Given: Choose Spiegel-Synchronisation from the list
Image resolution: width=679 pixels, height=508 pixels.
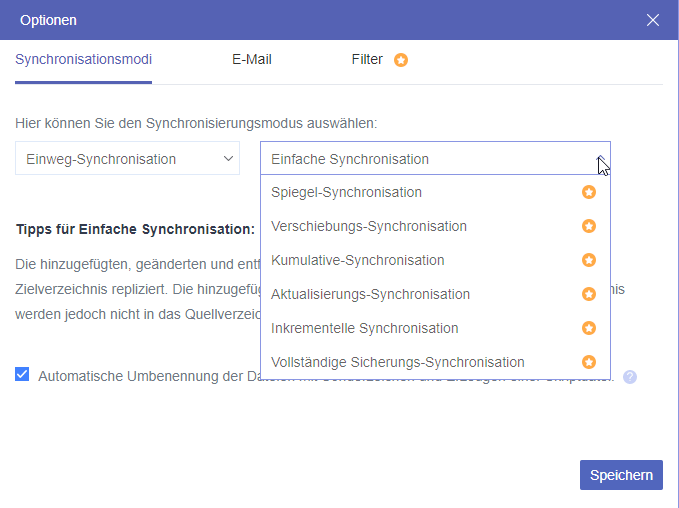Looking at the screenshot, I should point(346,192).
